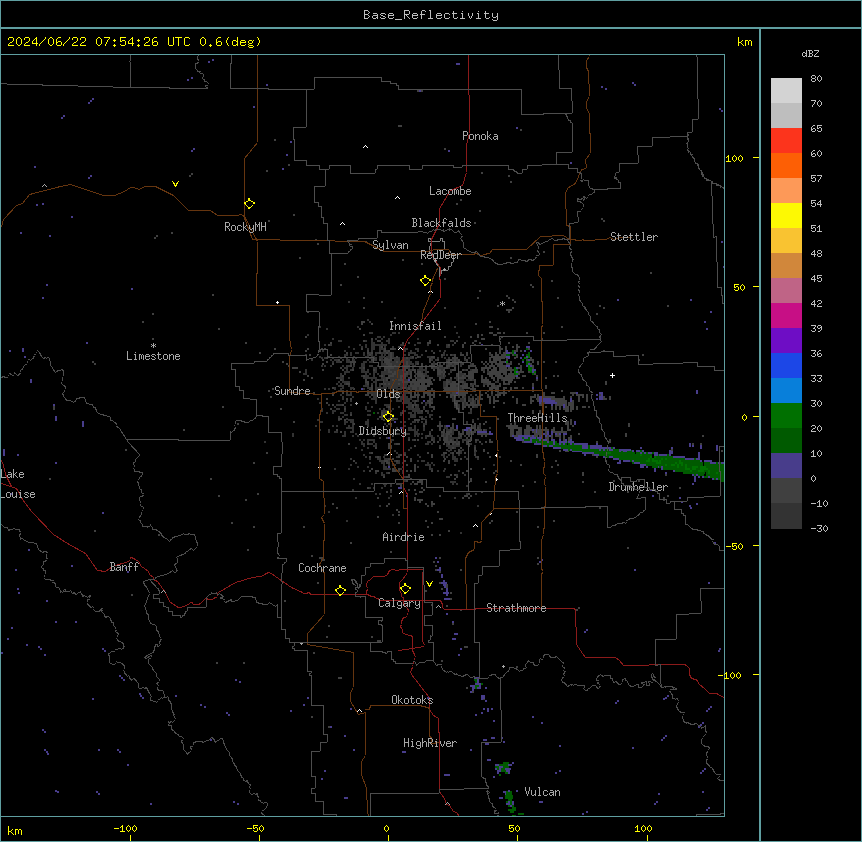Click the Banff label
Viewport: 862px width, 842px height.
coord(124,567)
